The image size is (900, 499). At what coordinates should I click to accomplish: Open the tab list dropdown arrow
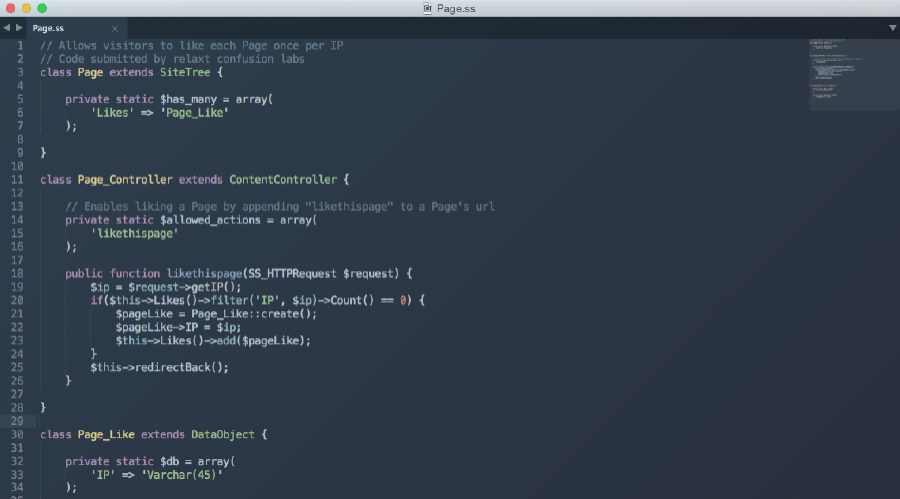click(893, 28)
